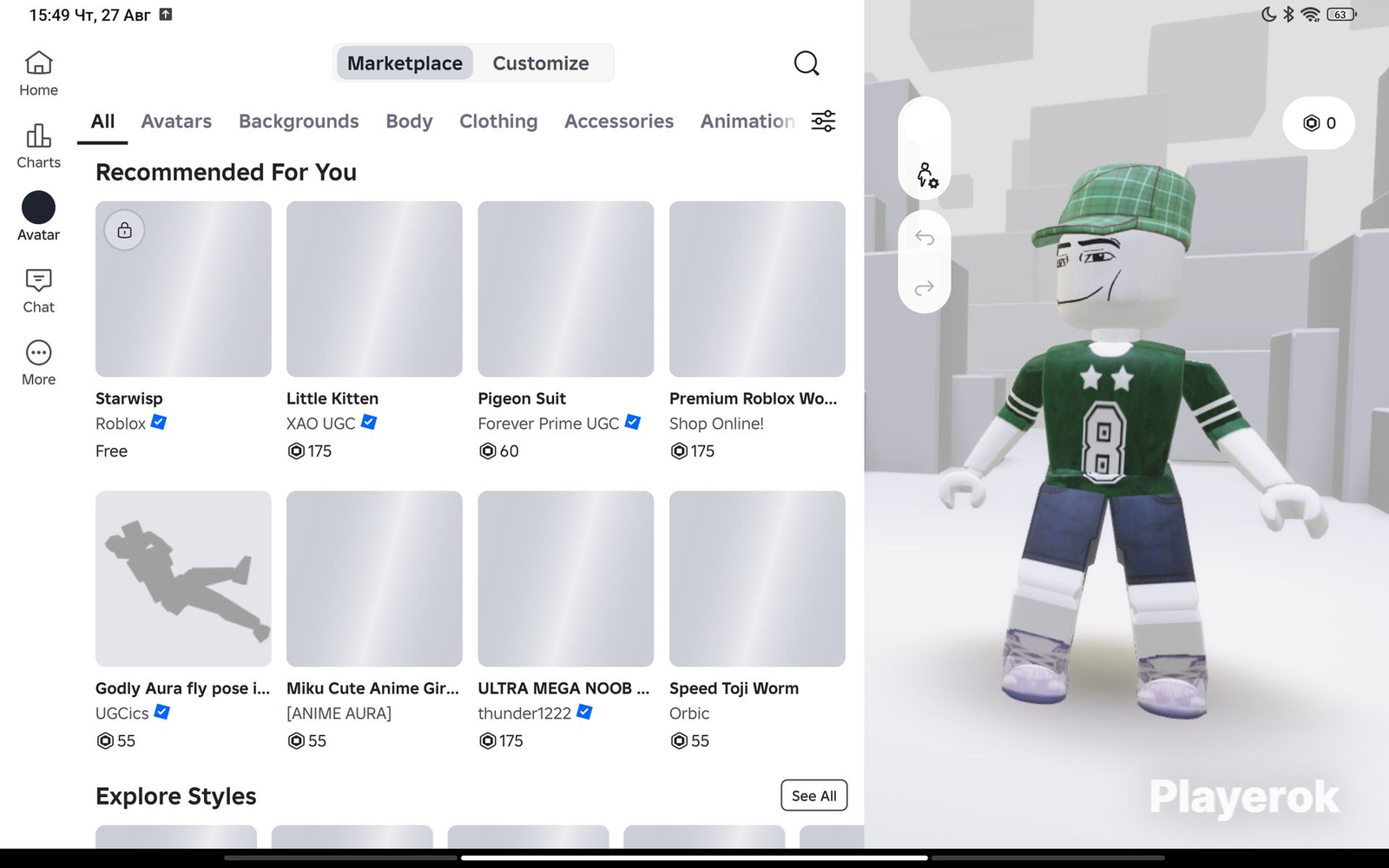Click the Starwisp item title
The height and width of the screenshot is (868, 1389).
coord(129,398)
